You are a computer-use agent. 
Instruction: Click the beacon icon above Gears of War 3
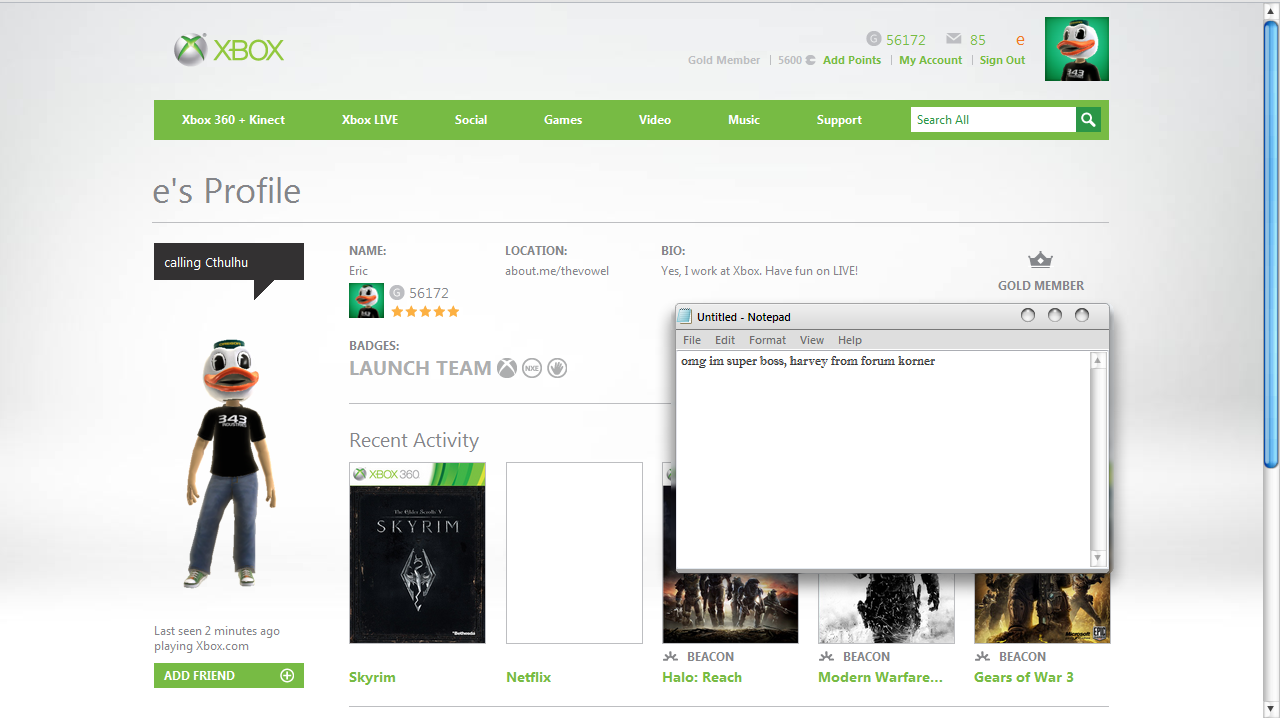tap(982, 657)
